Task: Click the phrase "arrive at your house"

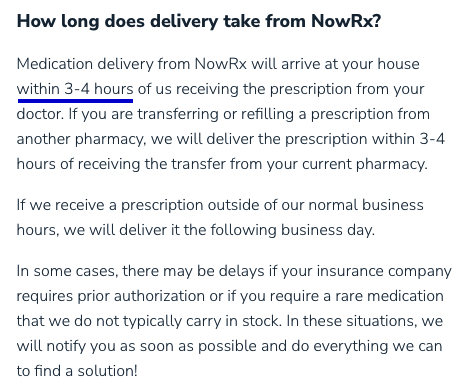Action: (x=350, y=64)
